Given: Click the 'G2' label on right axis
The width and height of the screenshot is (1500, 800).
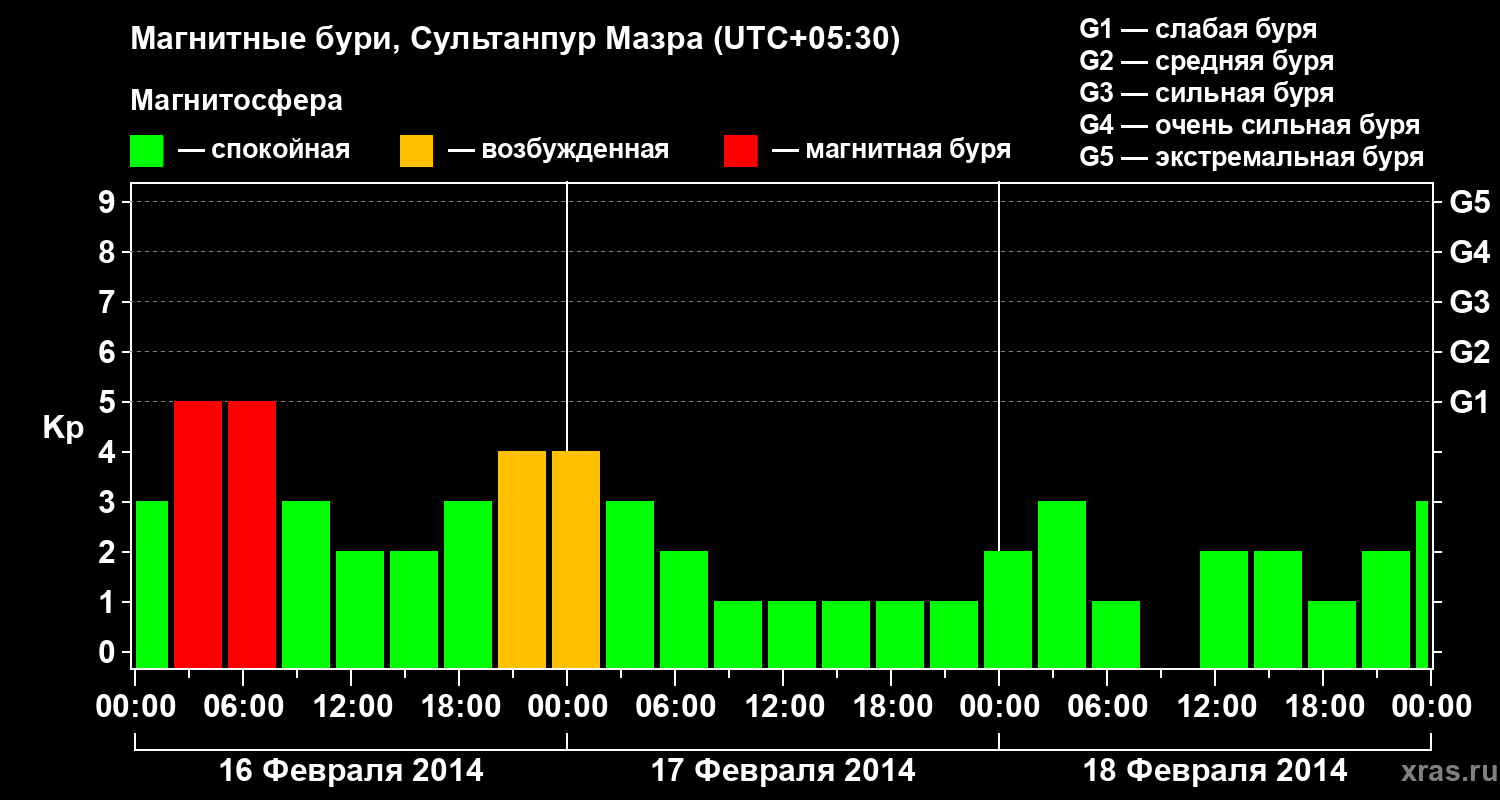Looking at the screenshot, I should pyautogui.click(x=1470, y=353).
